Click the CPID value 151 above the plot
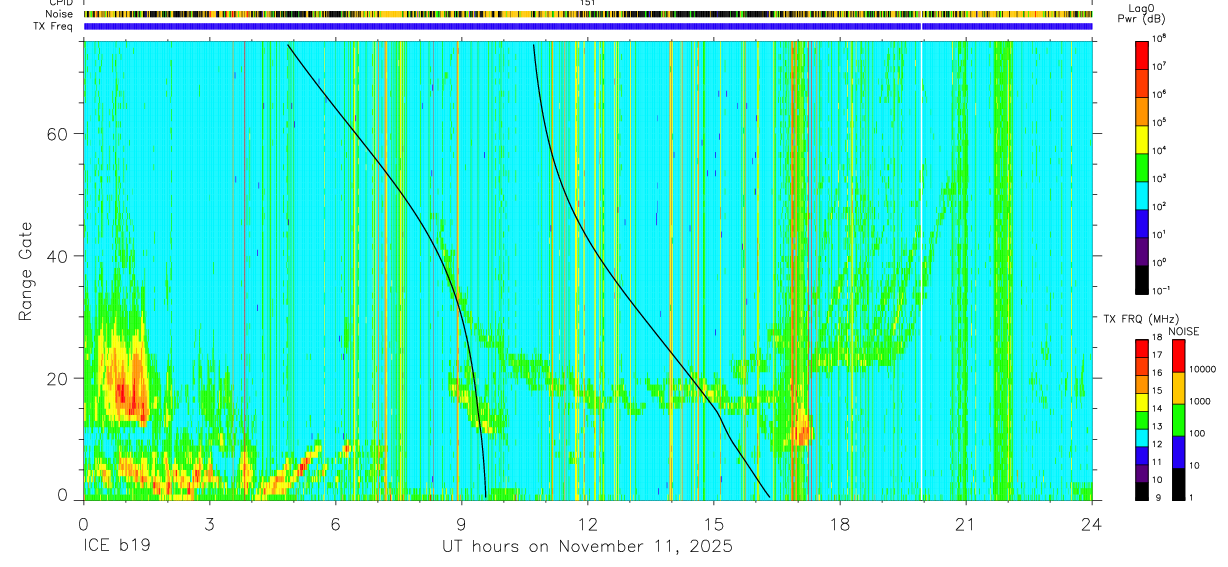 tap(587, 3)
